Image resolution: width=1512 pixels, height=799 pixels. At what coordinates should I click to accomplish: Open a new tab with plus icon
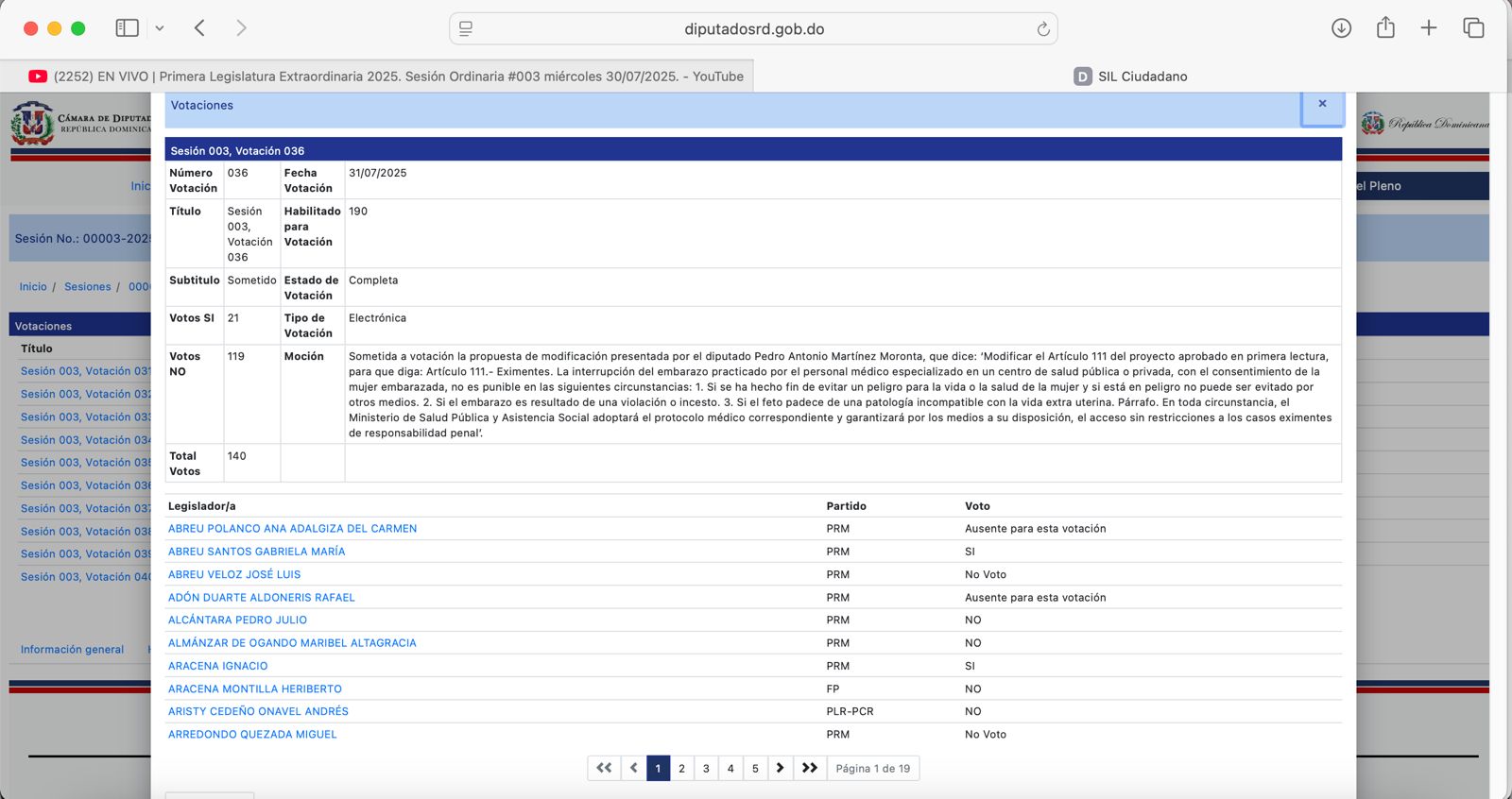(1429, 28)
